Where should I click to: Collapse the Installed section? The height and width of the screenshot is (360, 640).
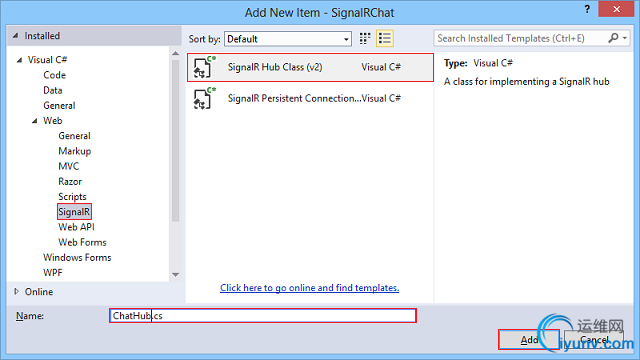16,36
